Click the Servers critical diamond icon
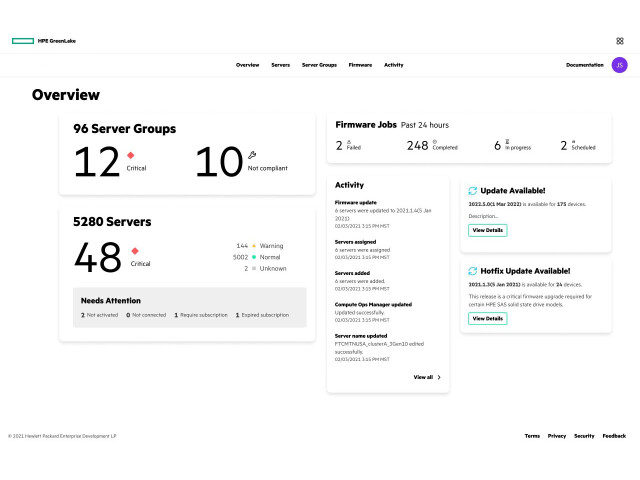Image resolution: width=640 pixels, height=480 pixels. (x=135, y=251)
